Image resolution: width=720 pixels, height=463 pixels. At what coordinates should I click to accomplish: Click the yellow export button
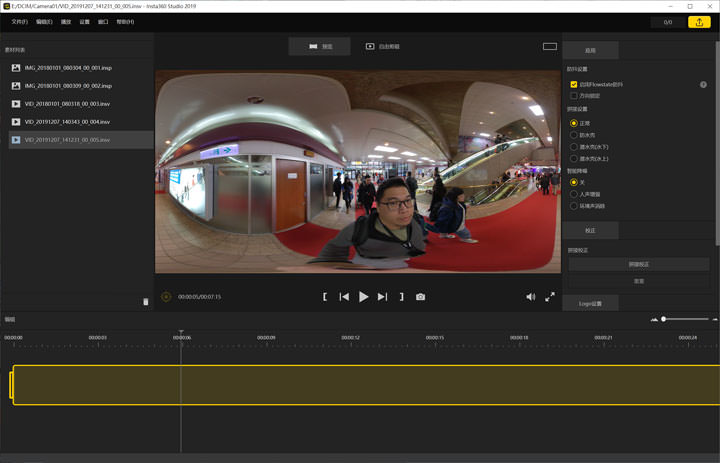coord(698,22)
